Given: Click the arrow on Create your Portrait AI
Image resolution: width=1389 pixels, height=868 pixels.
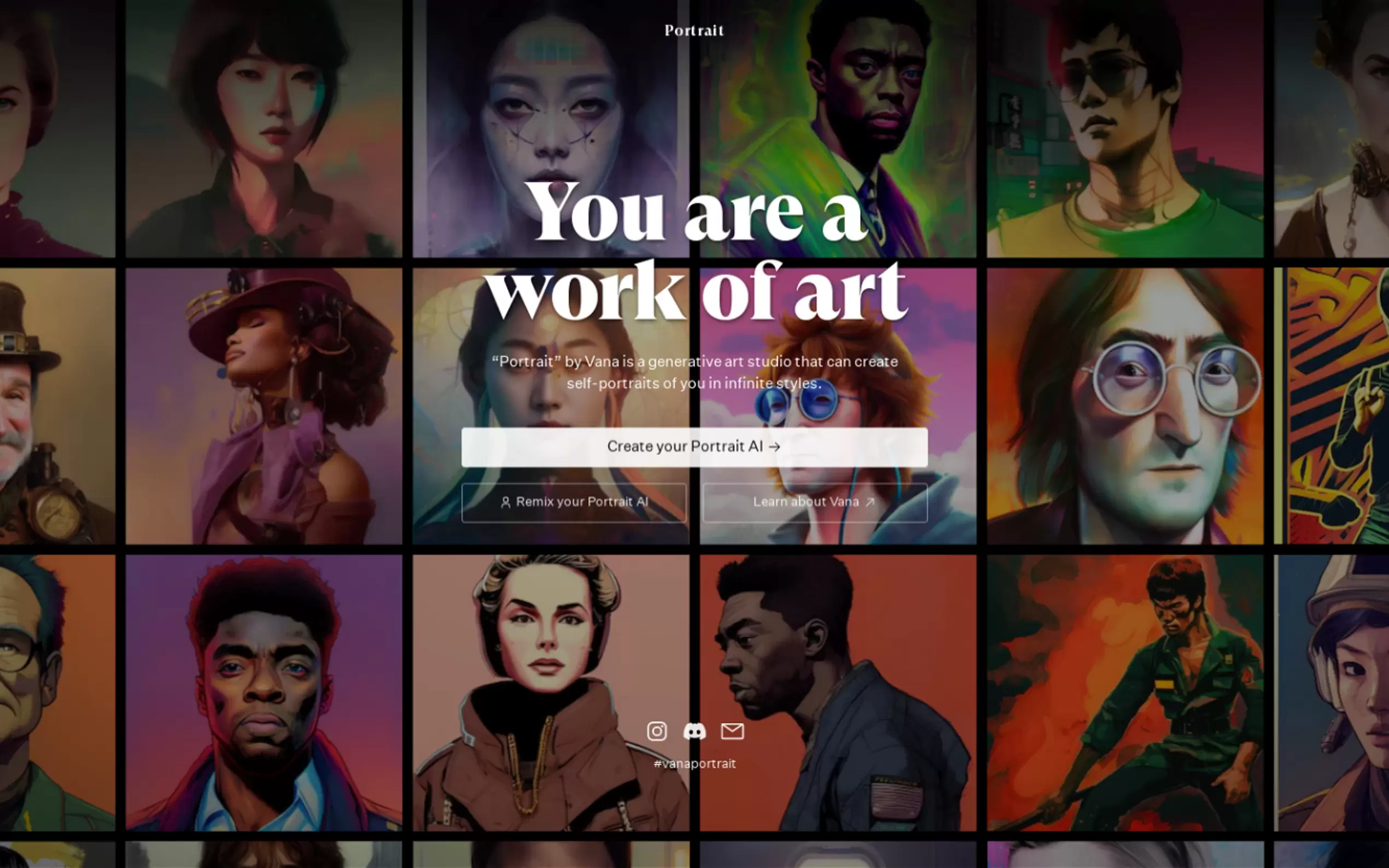Looking at the screenshot, I should pos(774,447).
